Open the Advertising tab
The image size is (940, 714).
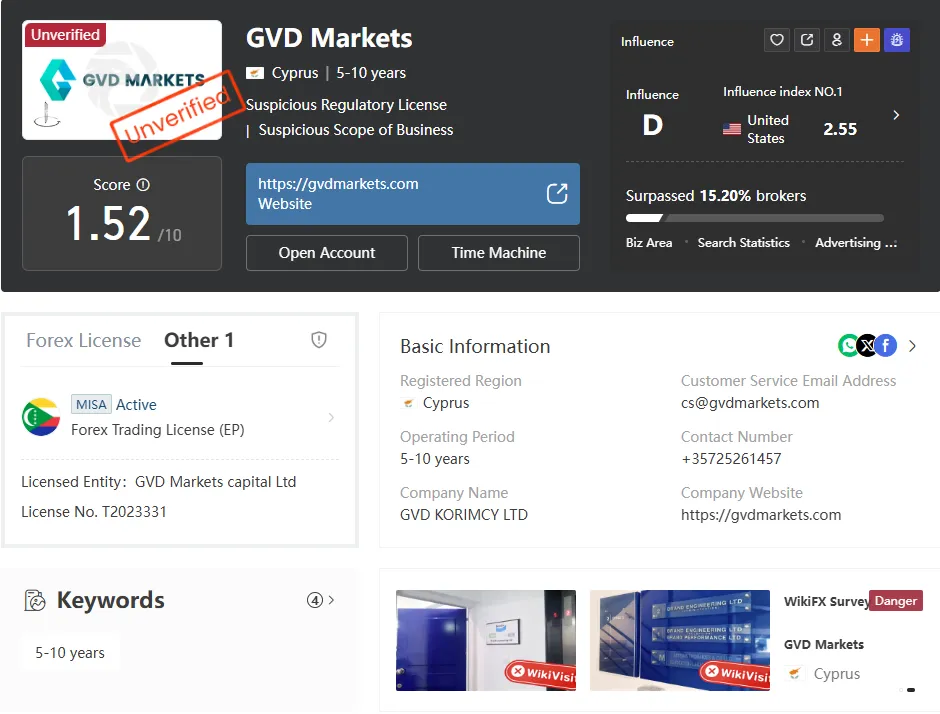coord(855,243)
